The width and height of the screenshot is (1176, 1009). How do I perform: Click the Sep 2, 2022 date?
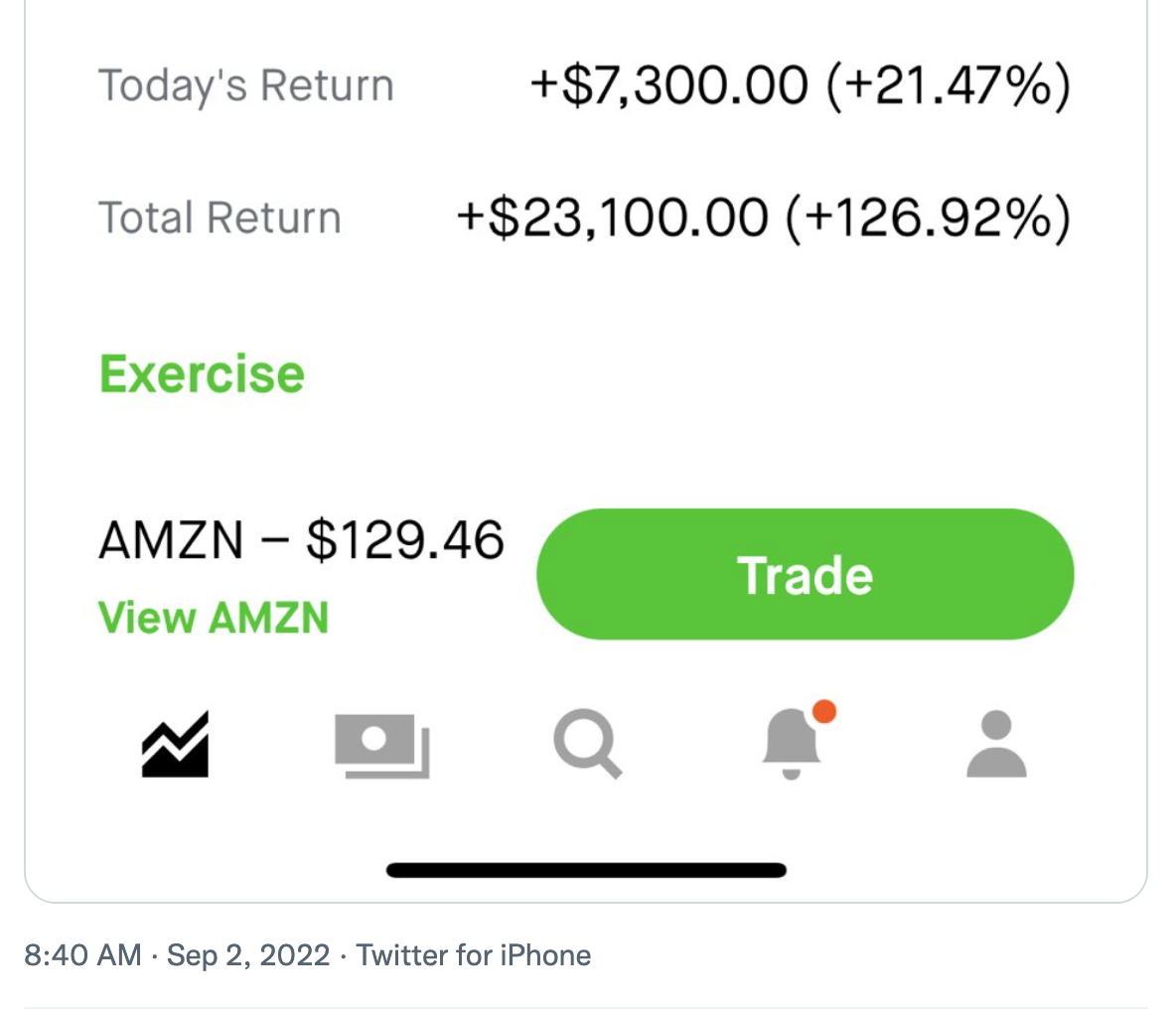tap(248, 955)
